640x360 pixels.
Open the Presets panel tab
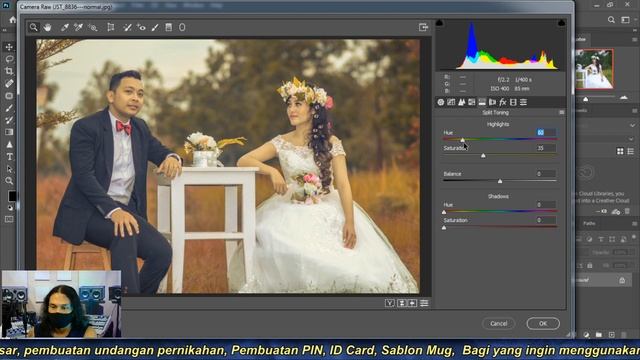524,102
